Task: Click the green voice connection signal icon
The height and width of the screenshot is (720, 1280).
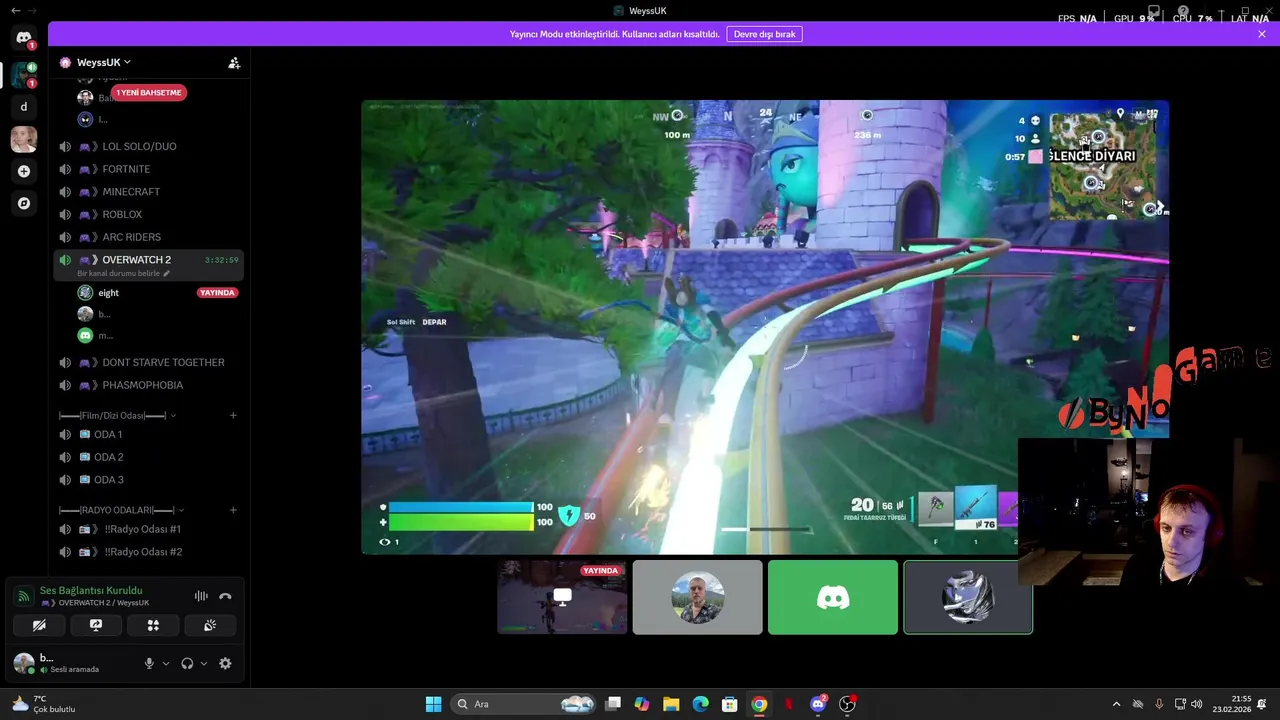Action: pos(23,596)
